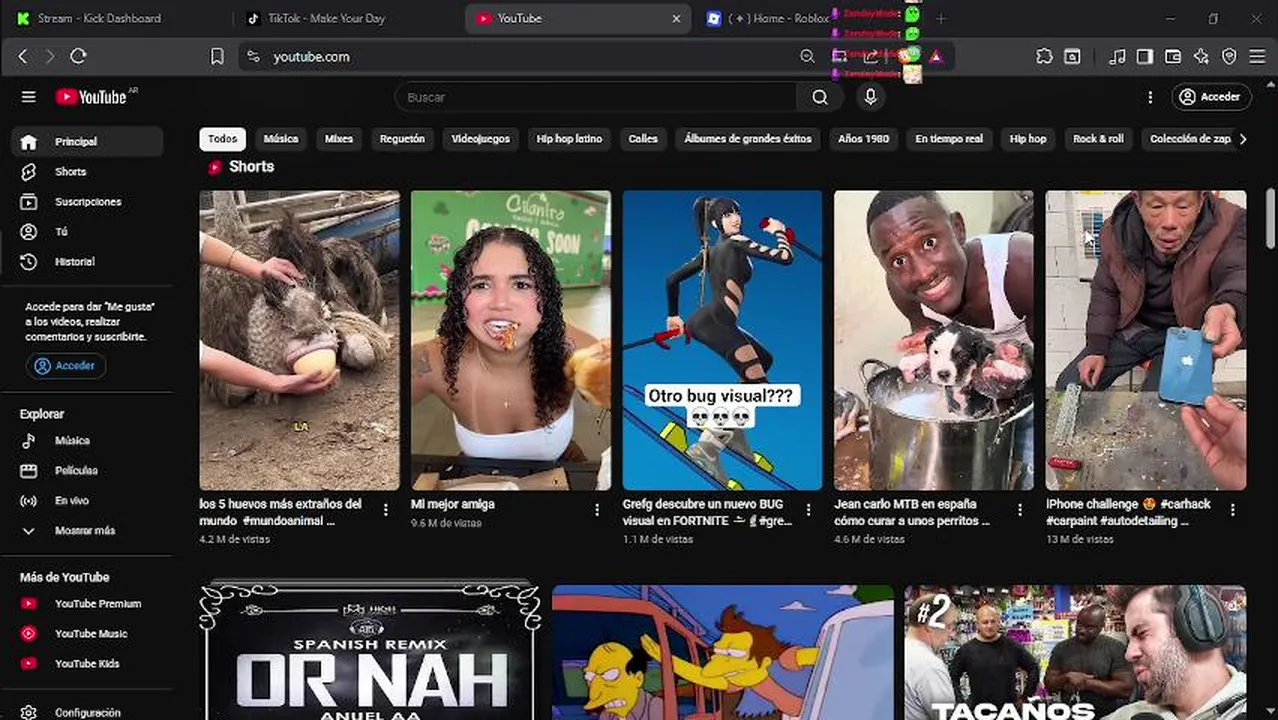1278x720 pixels.
Task: Click Acceder button in the top header
Action: point(1211,97)
